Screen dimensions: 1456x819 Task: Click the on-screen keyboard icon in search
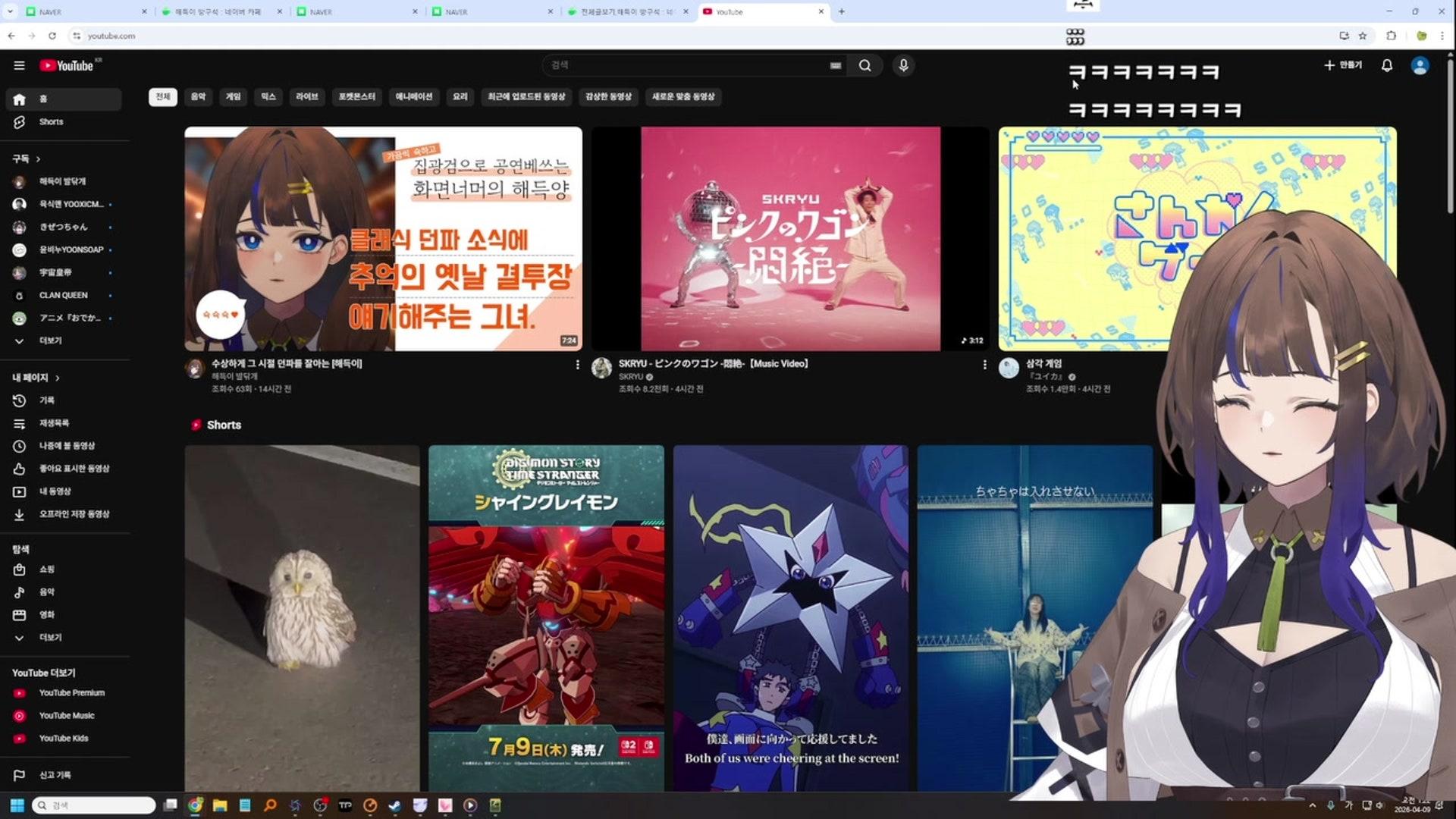pos(835,65)
